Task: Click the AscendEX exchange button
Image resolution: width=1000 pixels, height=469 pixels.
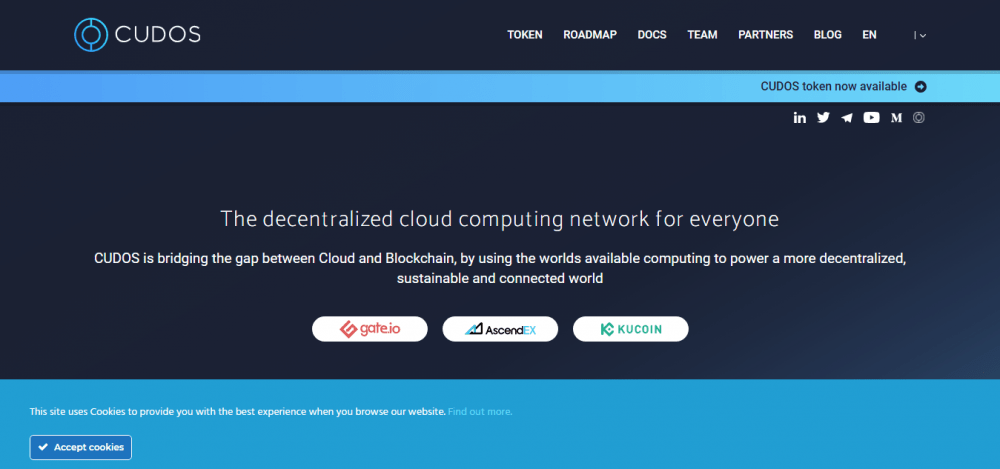Action: (x=500, y=329)
